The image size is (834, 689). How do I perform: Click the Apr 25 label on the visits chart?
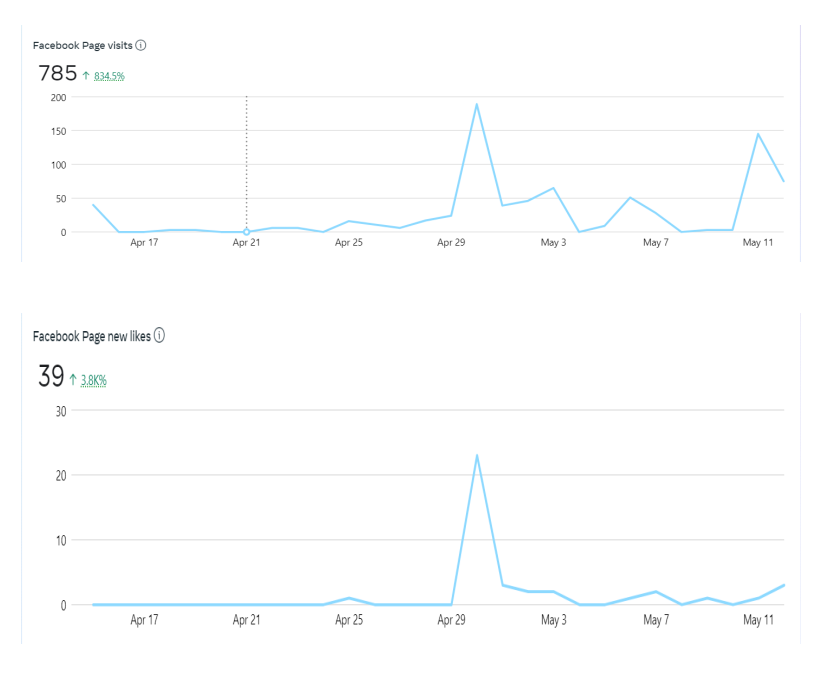[349, 243]
